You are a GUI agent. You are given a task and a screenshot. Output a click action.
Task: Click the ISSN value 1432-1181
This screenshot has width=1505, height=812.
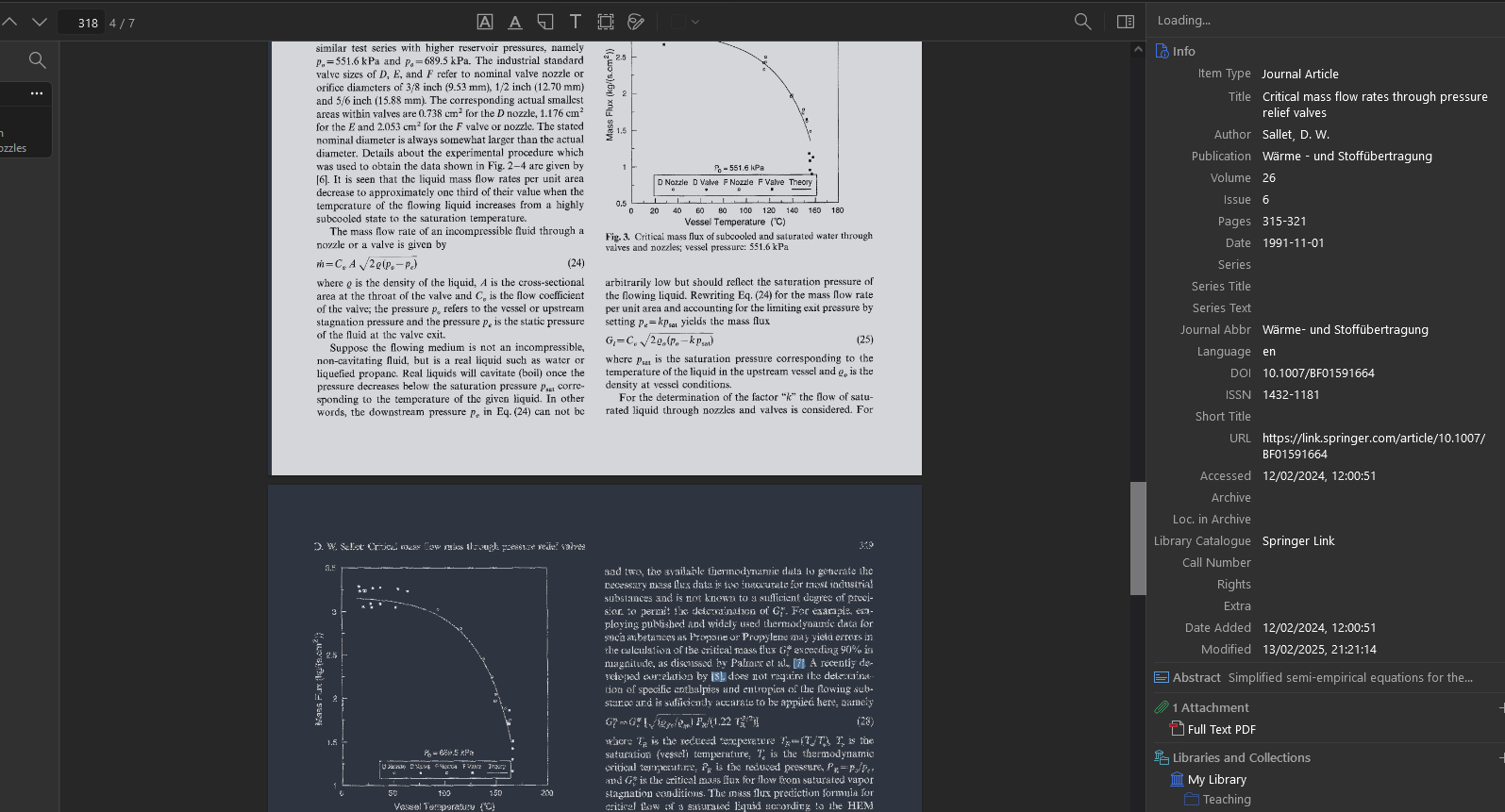pos(1291,395)
